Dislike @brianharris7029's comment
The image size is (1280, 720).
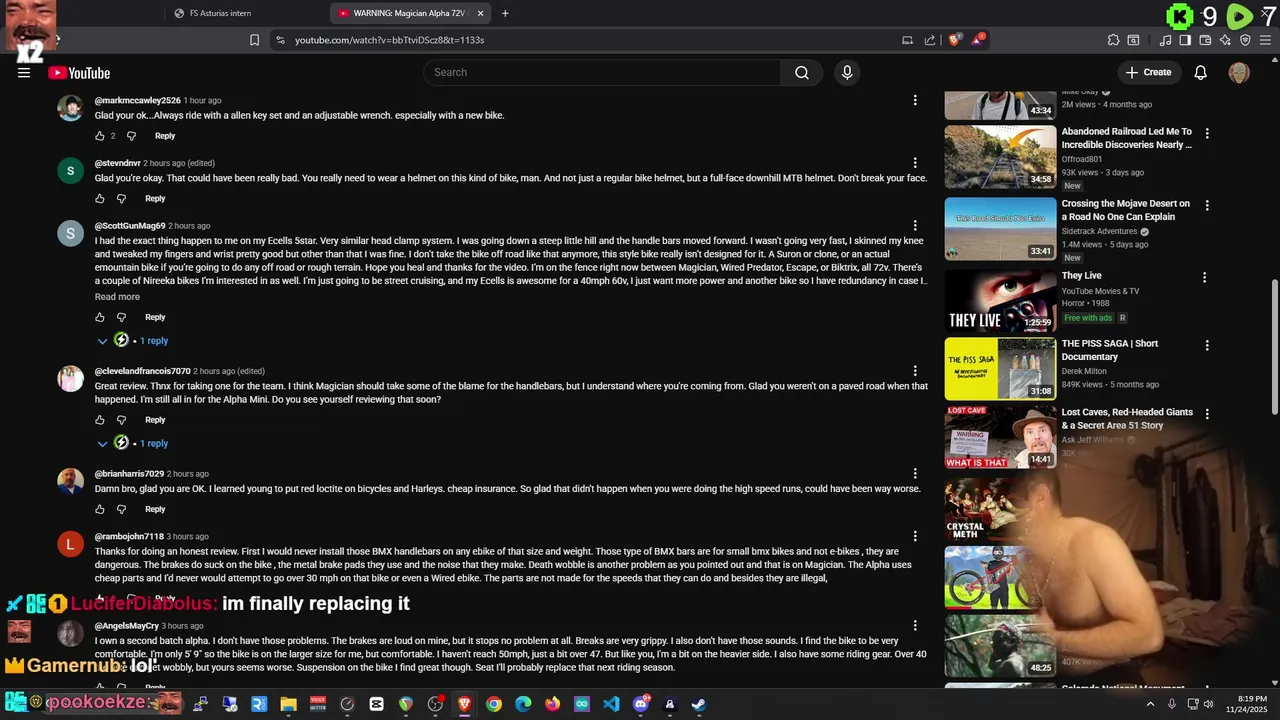pos(121,509)
